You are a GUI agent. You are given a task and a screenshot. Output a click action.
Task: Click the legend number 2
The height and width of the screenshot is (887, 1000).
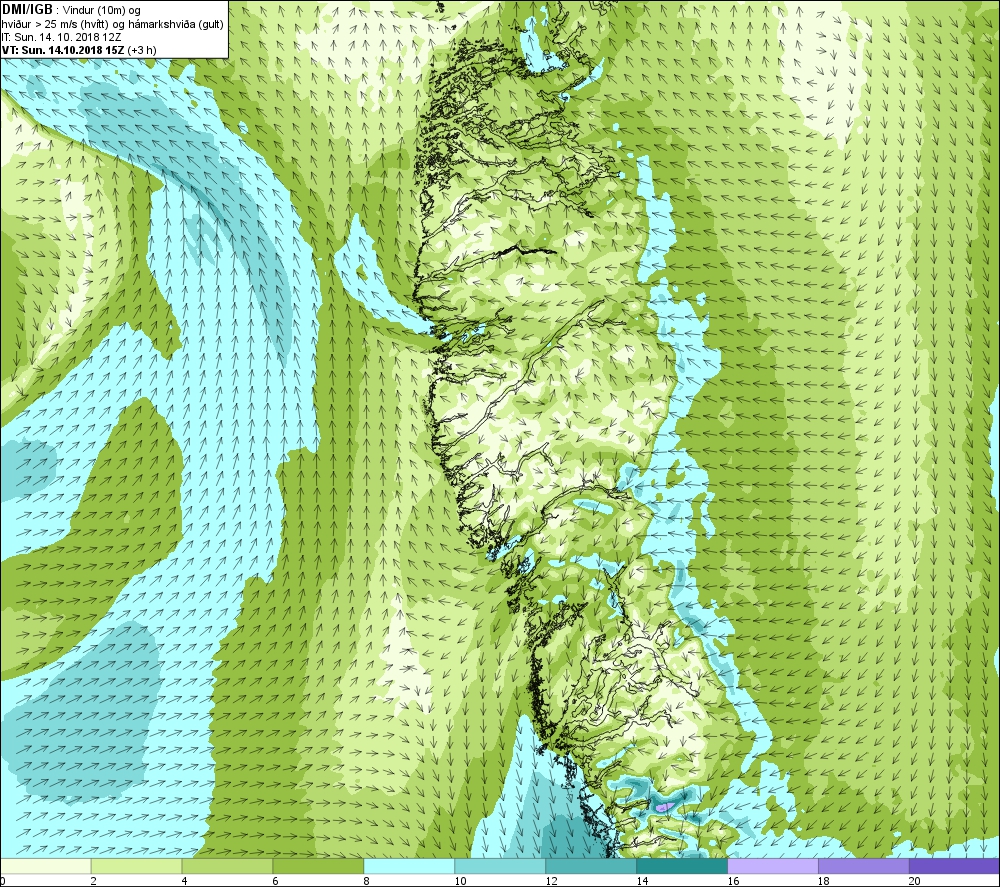point(94,881)
